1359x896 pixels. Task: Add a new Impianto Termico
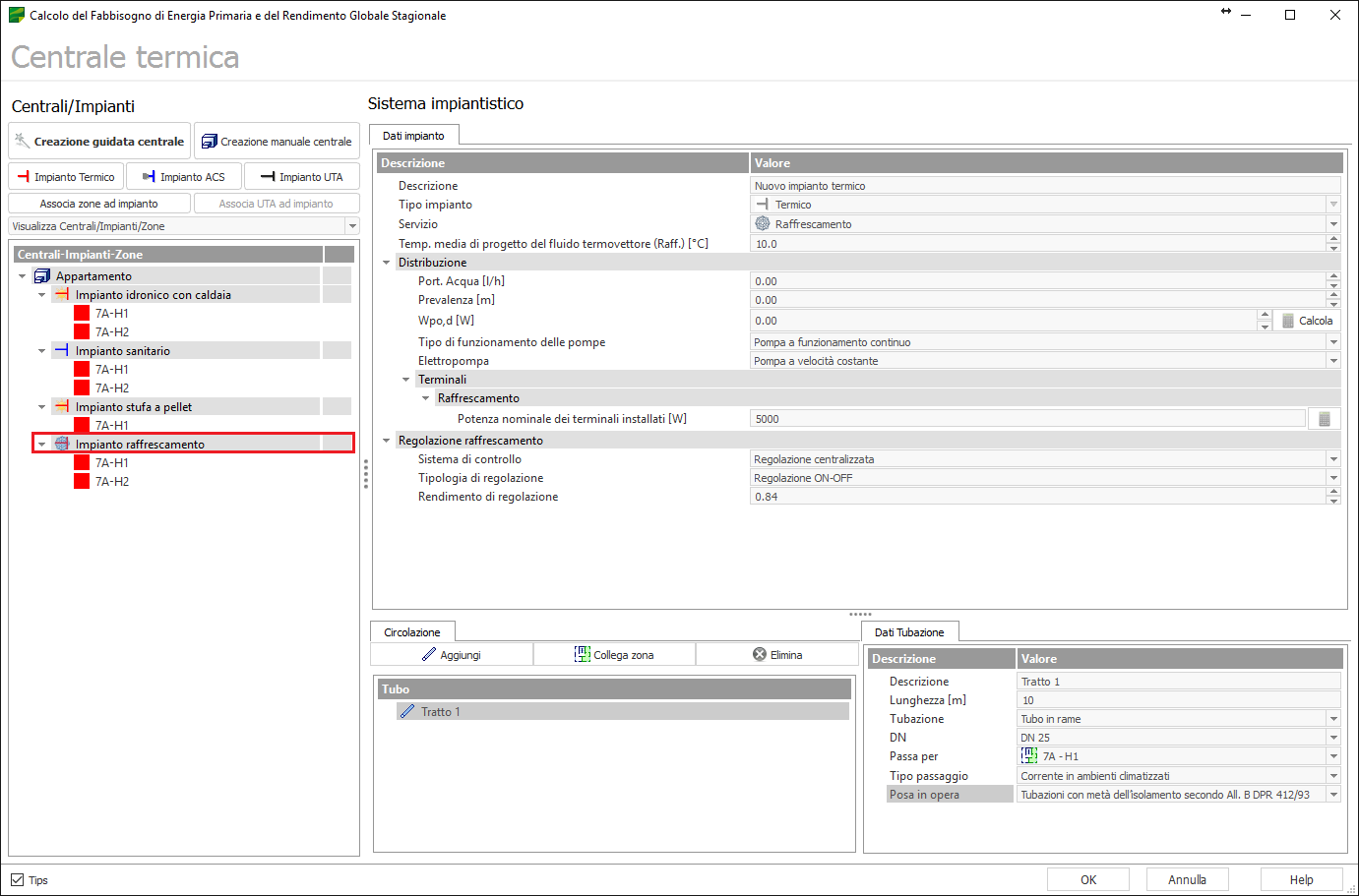66,177
